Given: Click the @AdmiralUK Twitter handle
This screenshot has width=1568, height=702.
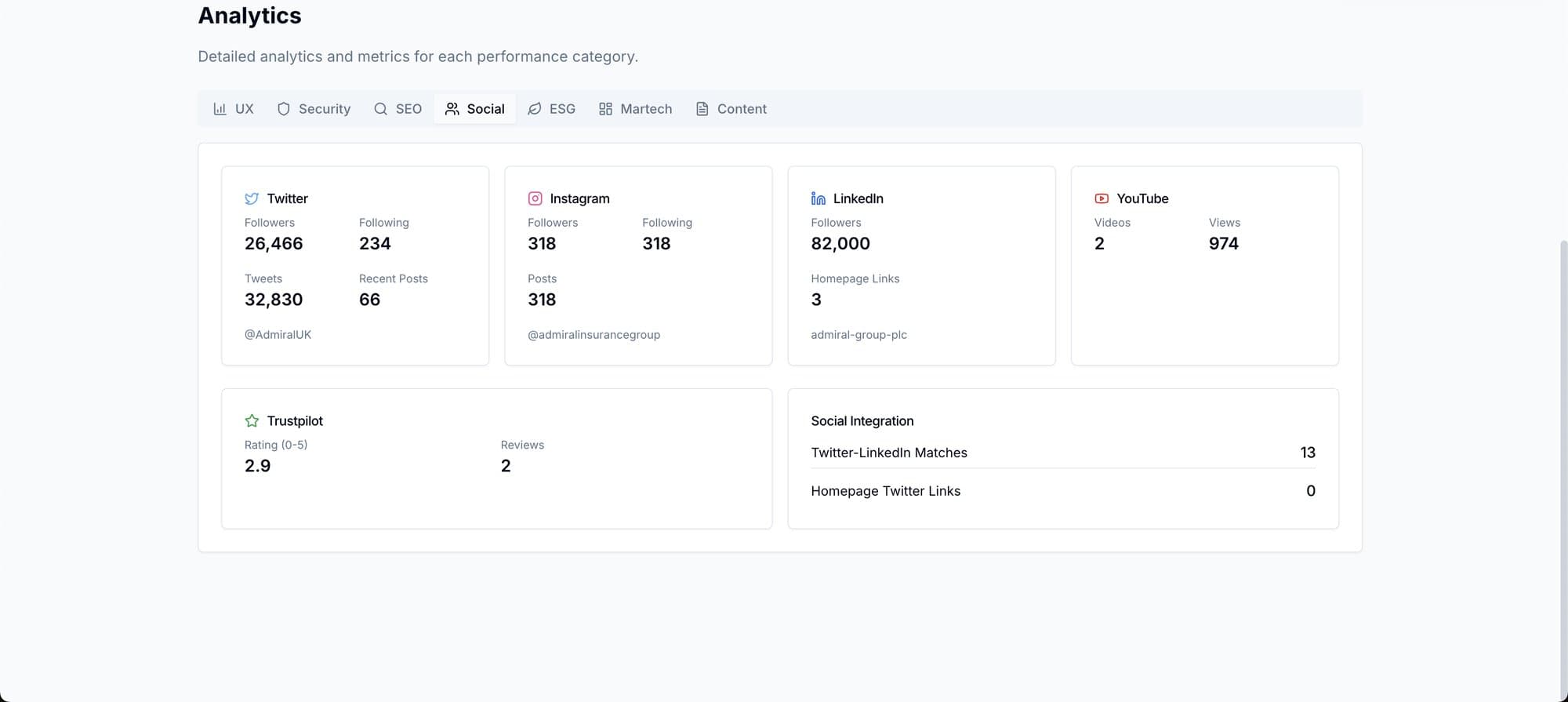Looking at the screenshot, I should tap(278, 334).
